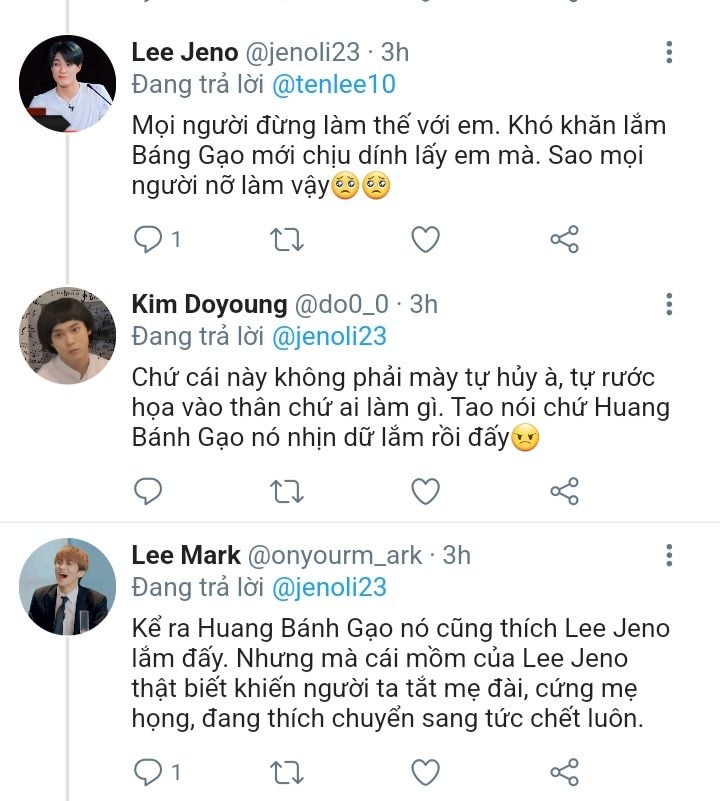The image size is (720, 801).
Task: Open more options on Kim Doyoung's tweet
Action: (x=669, y=304)
